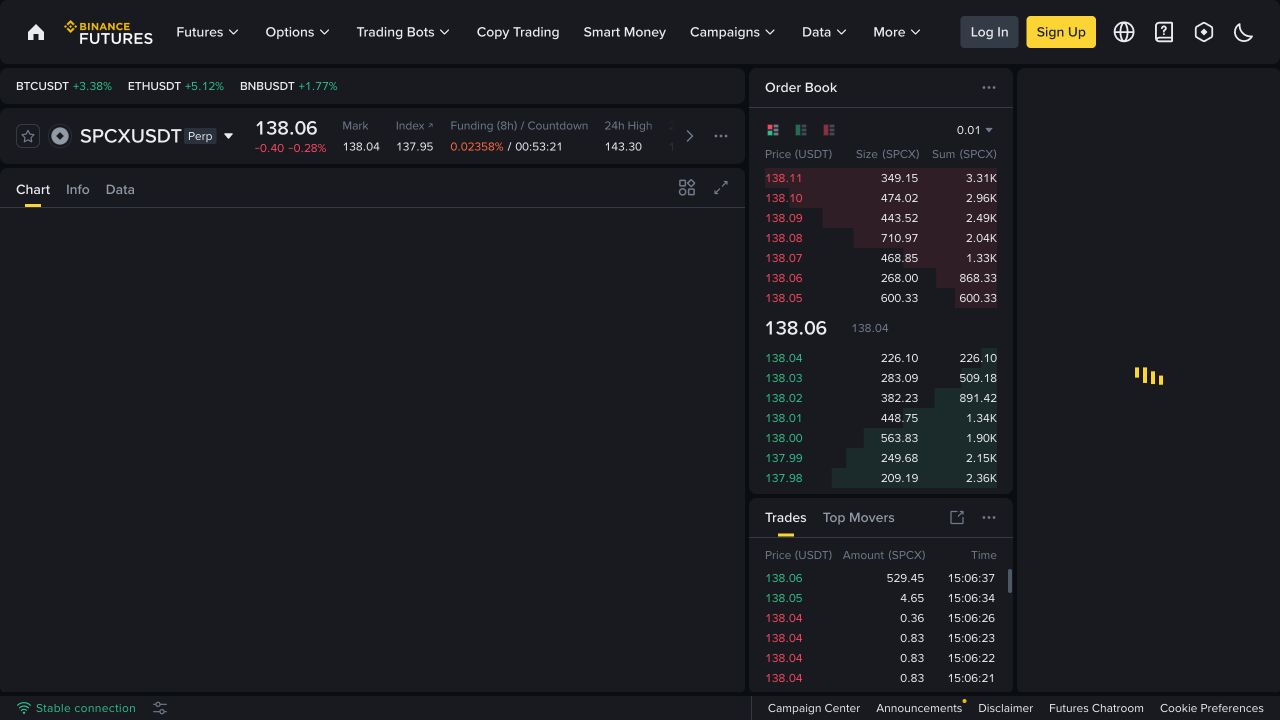Viewport: 1280px width, 720px height.
Task: Open the help question mark icon
Action: pyautogui.click(x=1164, y=32)
